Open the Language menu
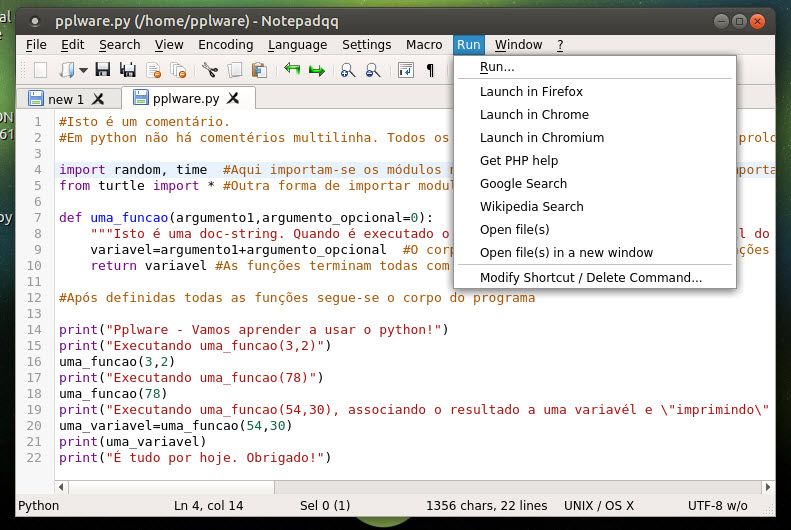This screenshot has height=530, width=791. pos(297,45)
